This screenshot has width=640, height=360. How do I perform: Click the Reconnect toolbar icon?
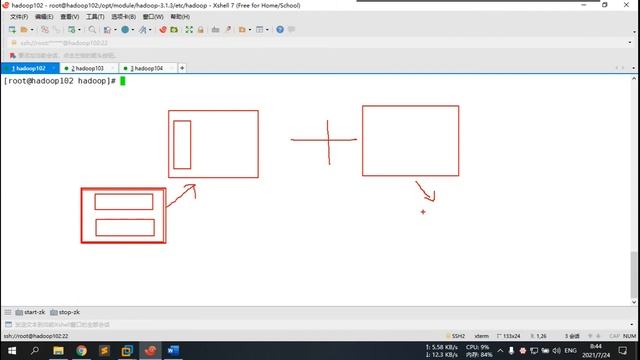point(56,29)
